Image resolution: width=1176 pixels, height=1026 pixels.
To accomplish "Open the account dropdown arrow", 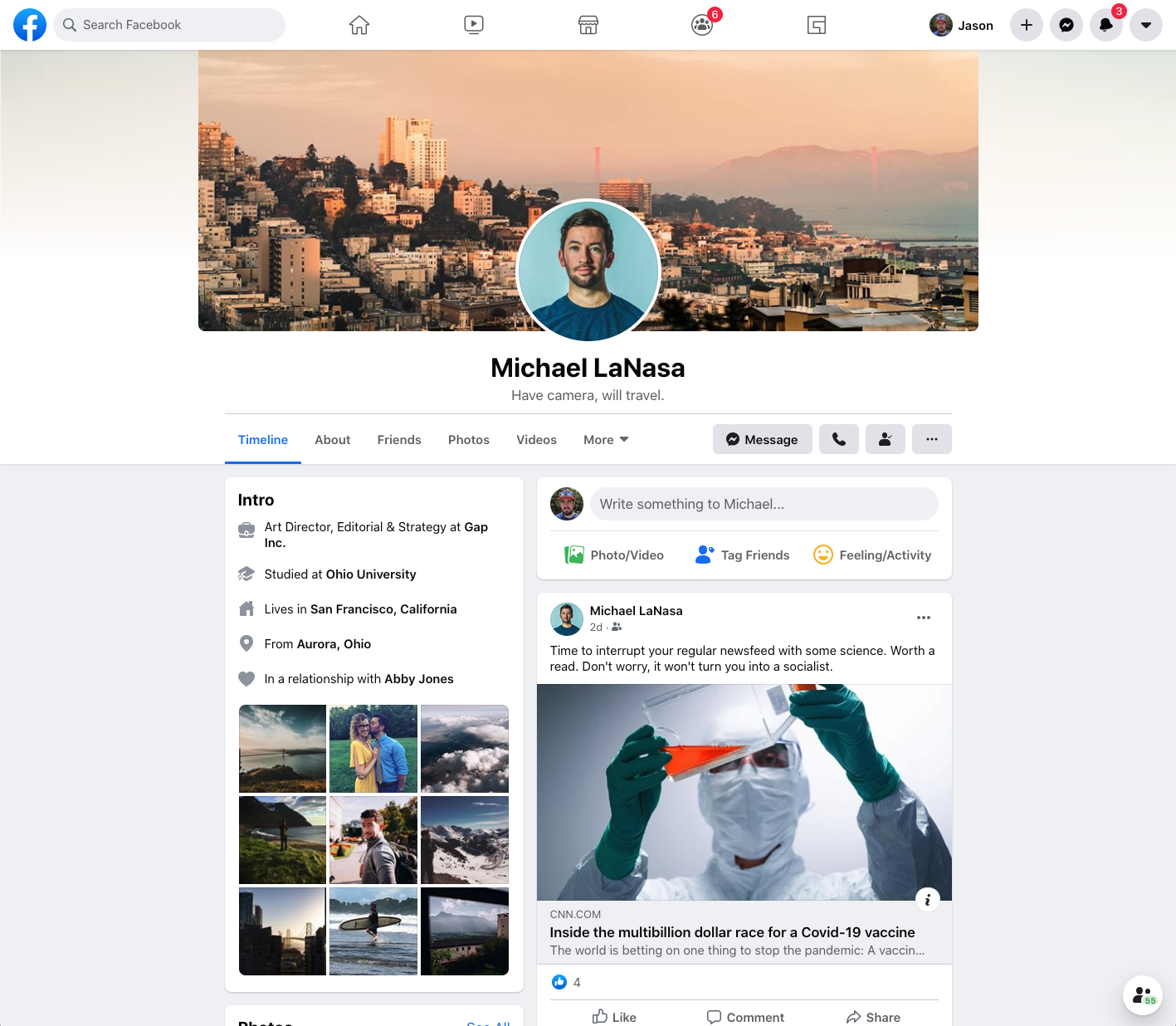I will tap(1146, 25).
